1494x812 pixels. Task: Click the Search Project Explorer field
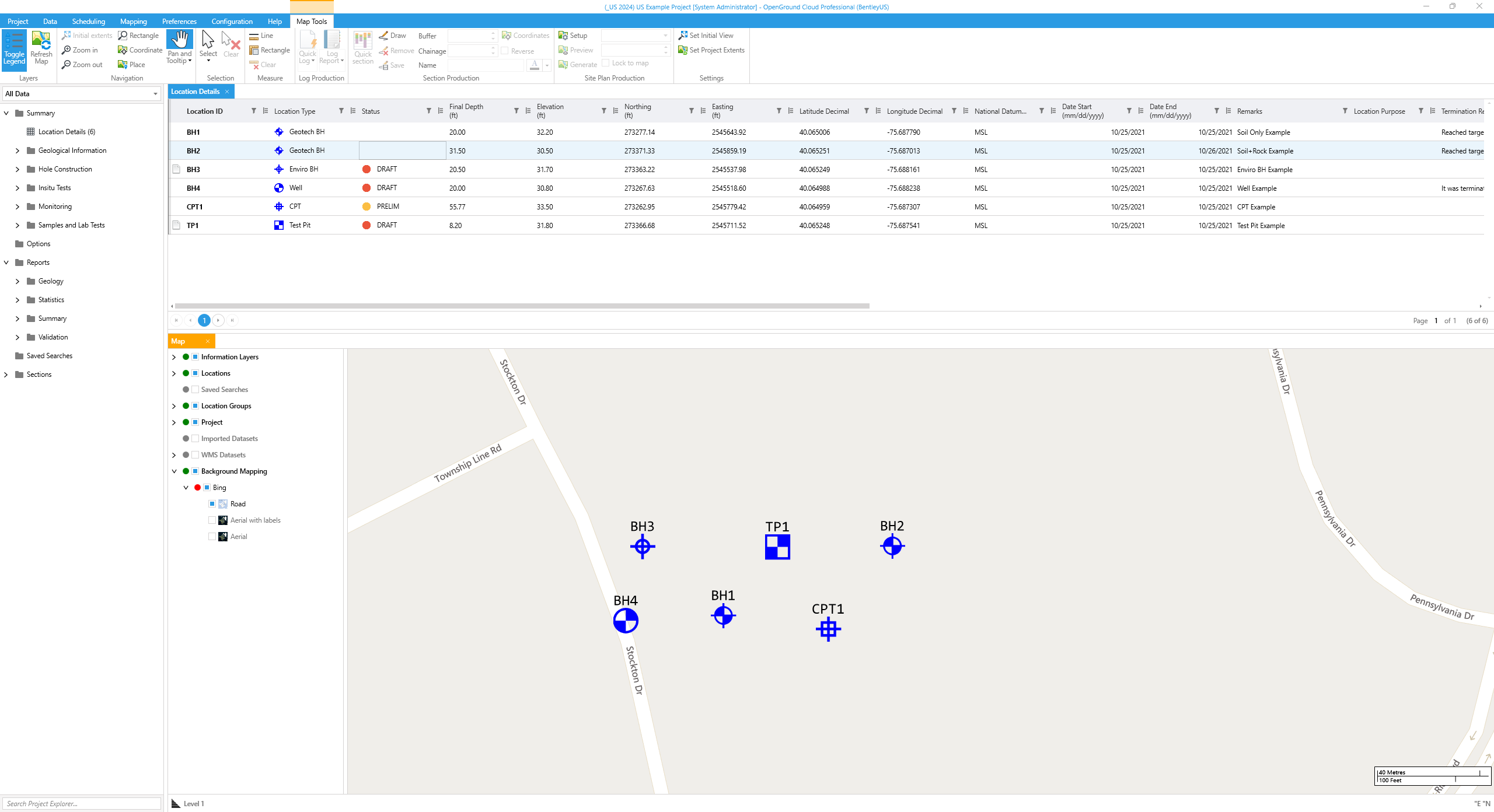point(82,803)
